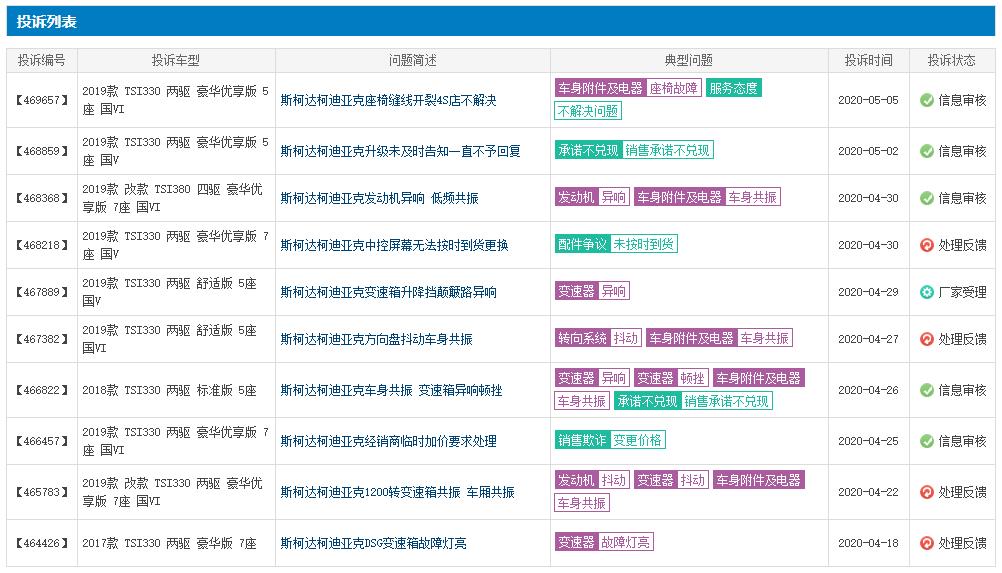Select complaint number 【467889】
Image resolution: width=1002 pixels, height=573 pixels.
[42, 293]
